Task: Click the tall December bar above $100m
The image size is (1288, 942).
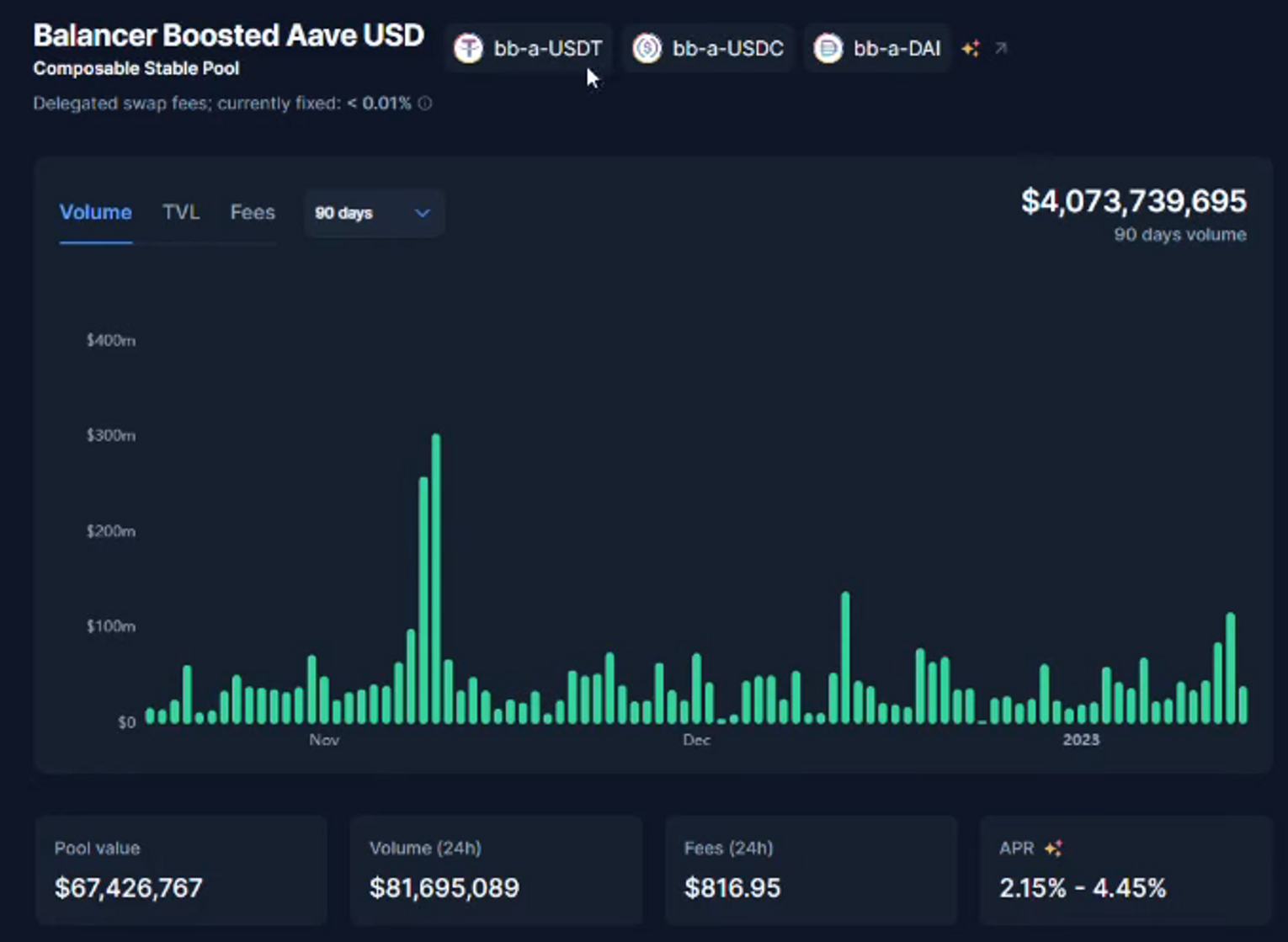Action: coord(845,657)
